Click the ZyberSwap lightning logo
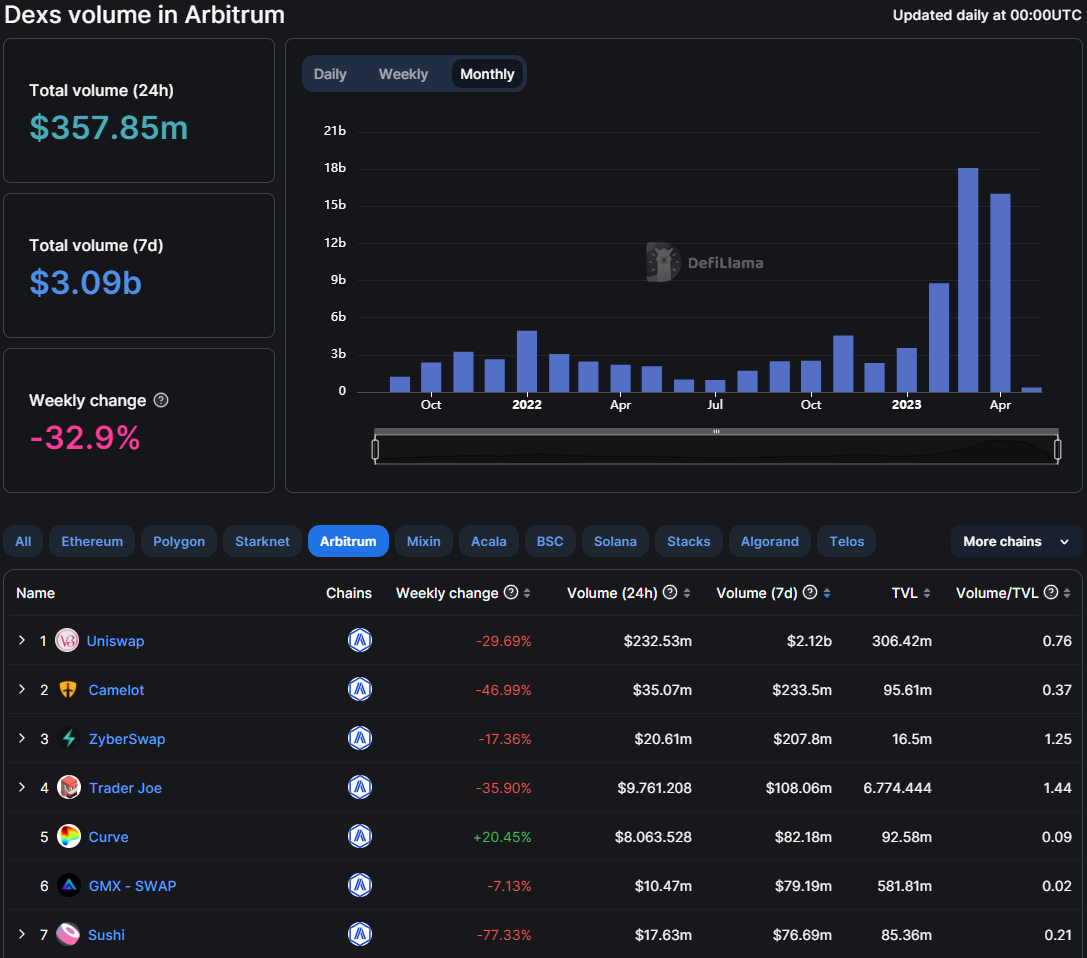1087x958 pixels. pos(69,738)
